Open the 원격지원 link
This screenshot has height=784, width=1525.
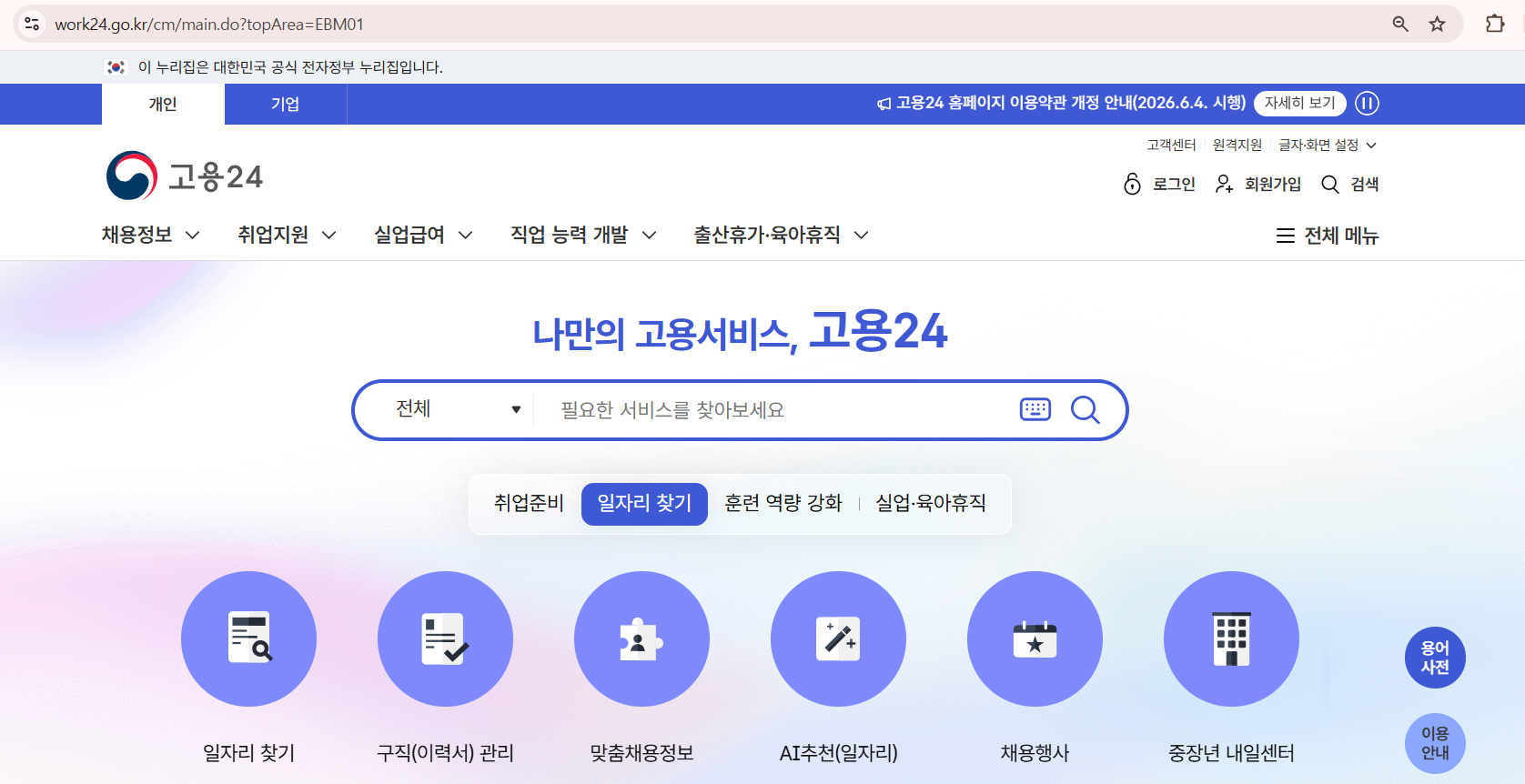pos(1237,145)
